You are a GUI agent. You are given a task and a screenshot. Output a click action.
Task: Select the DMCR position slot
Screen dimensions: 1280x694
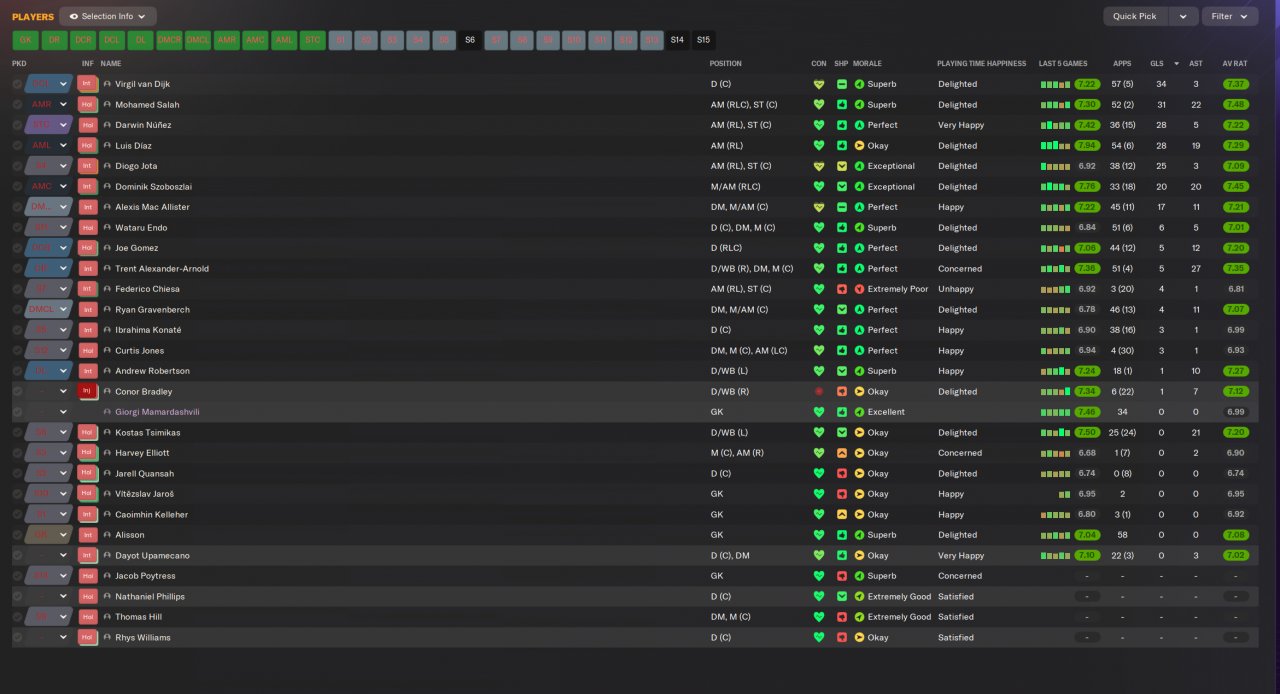pos(169,40)
